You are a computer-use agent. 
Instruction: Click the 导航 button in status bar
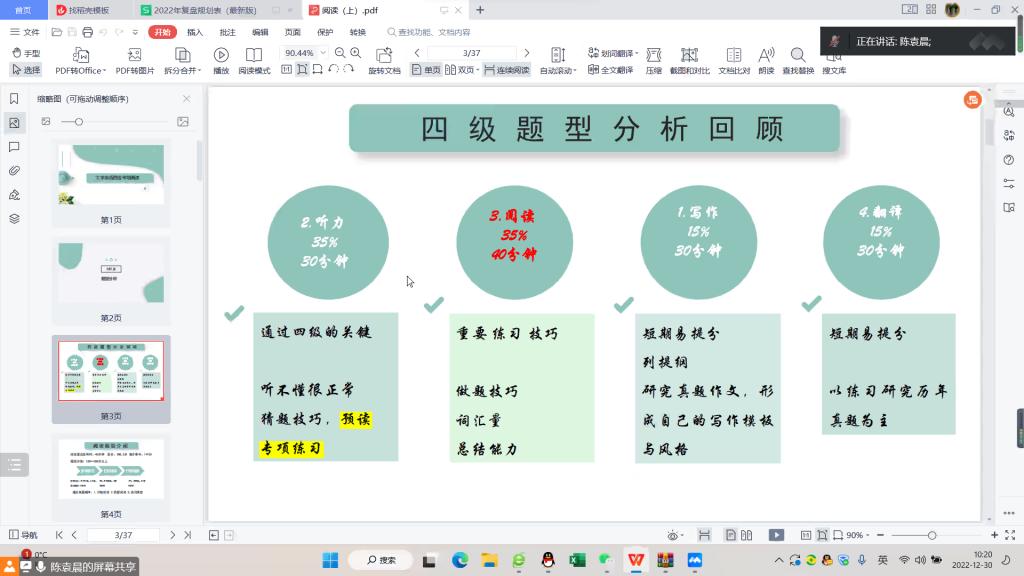[22, 535]
